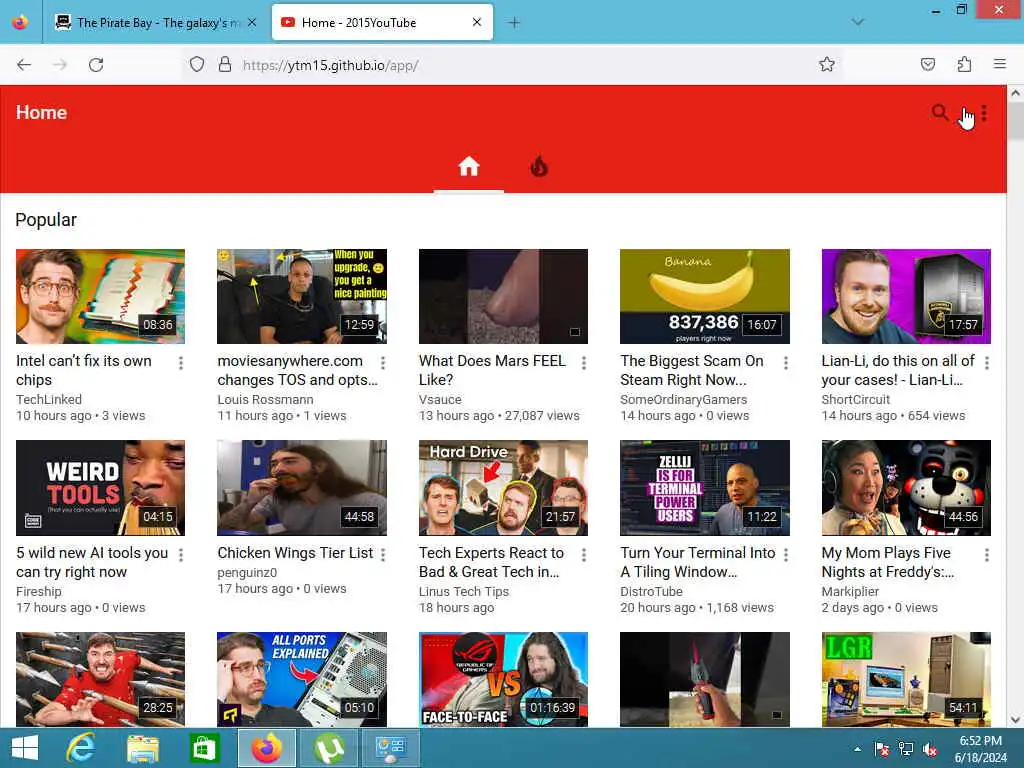Play Intel can't fix its own chips thumbnail
1024x768 pixels.
click(x=101, y=296)
